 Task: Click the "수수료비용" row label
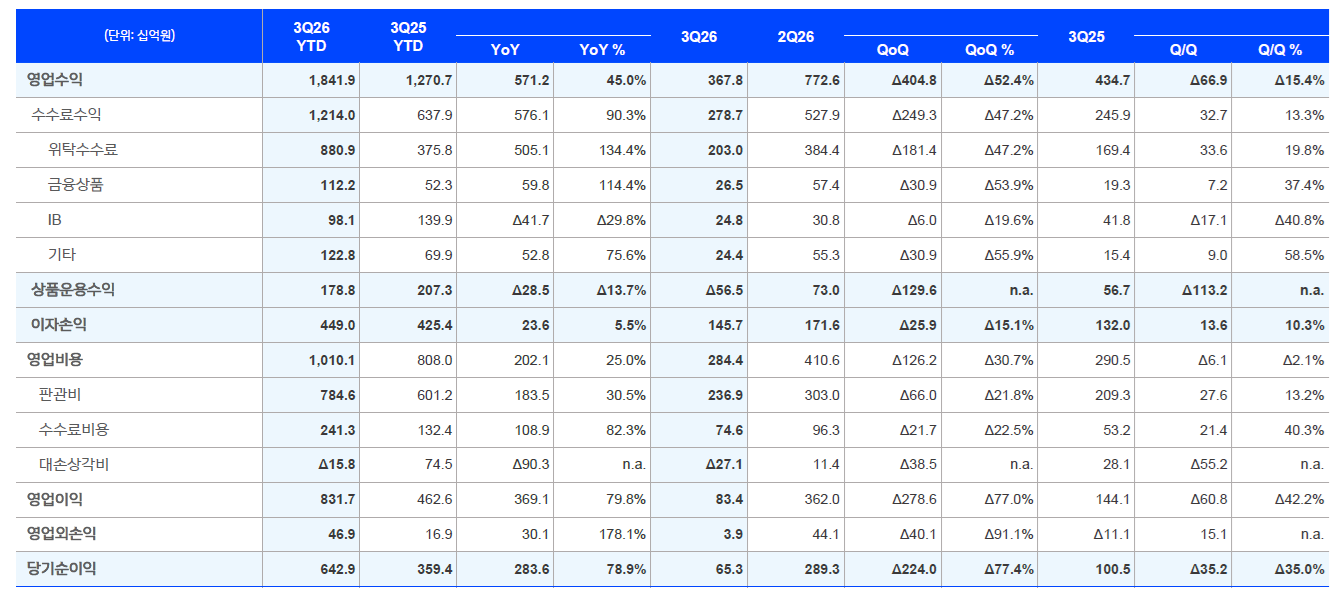pos(74,430)
